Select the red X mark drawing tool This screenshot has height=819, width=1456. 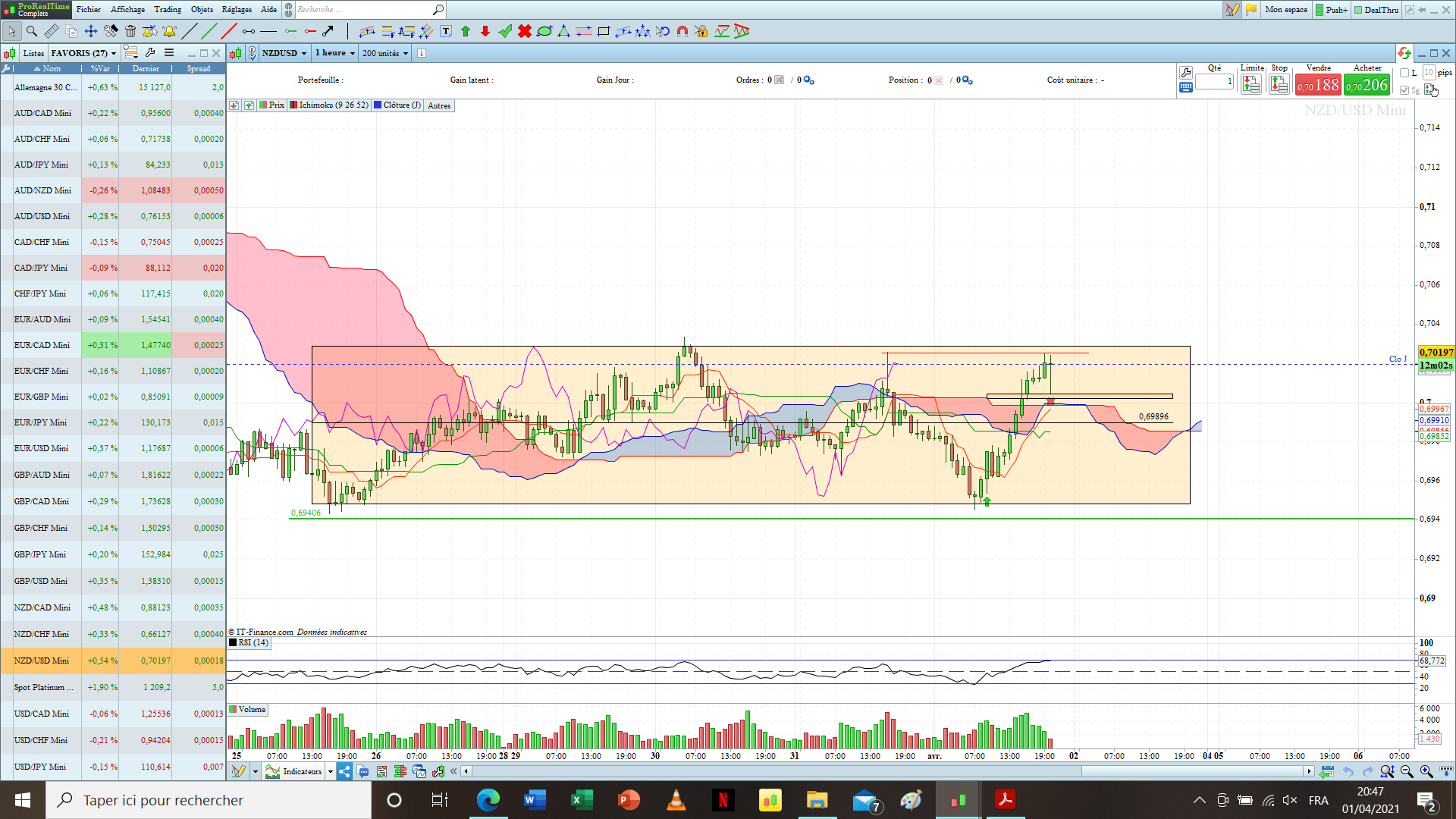pos(524,31)
